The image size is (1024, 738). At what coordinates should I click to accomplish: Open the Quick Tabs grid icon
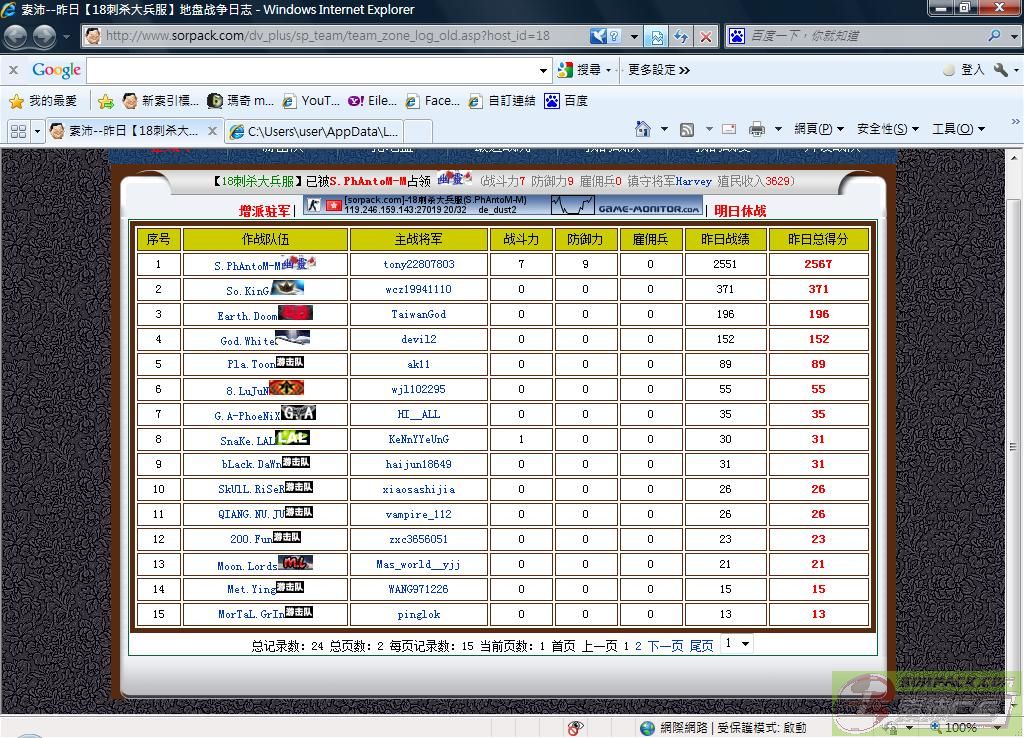(x=18, y=131)
